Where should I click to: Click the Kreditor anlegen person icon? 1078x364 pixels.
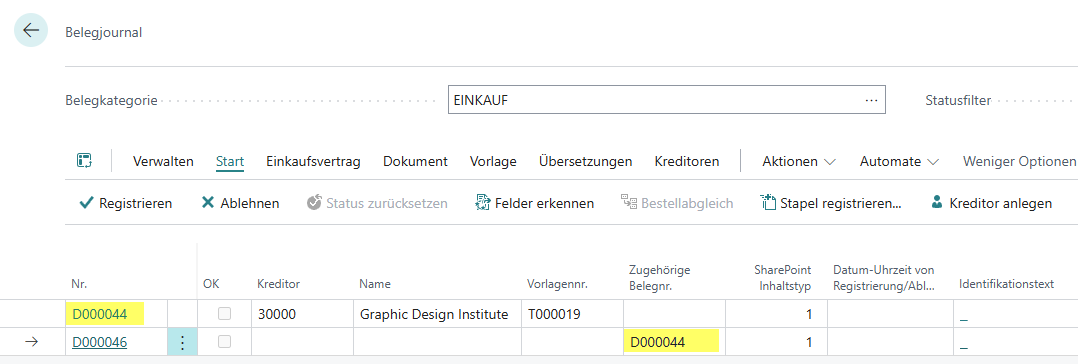point(936,203)
